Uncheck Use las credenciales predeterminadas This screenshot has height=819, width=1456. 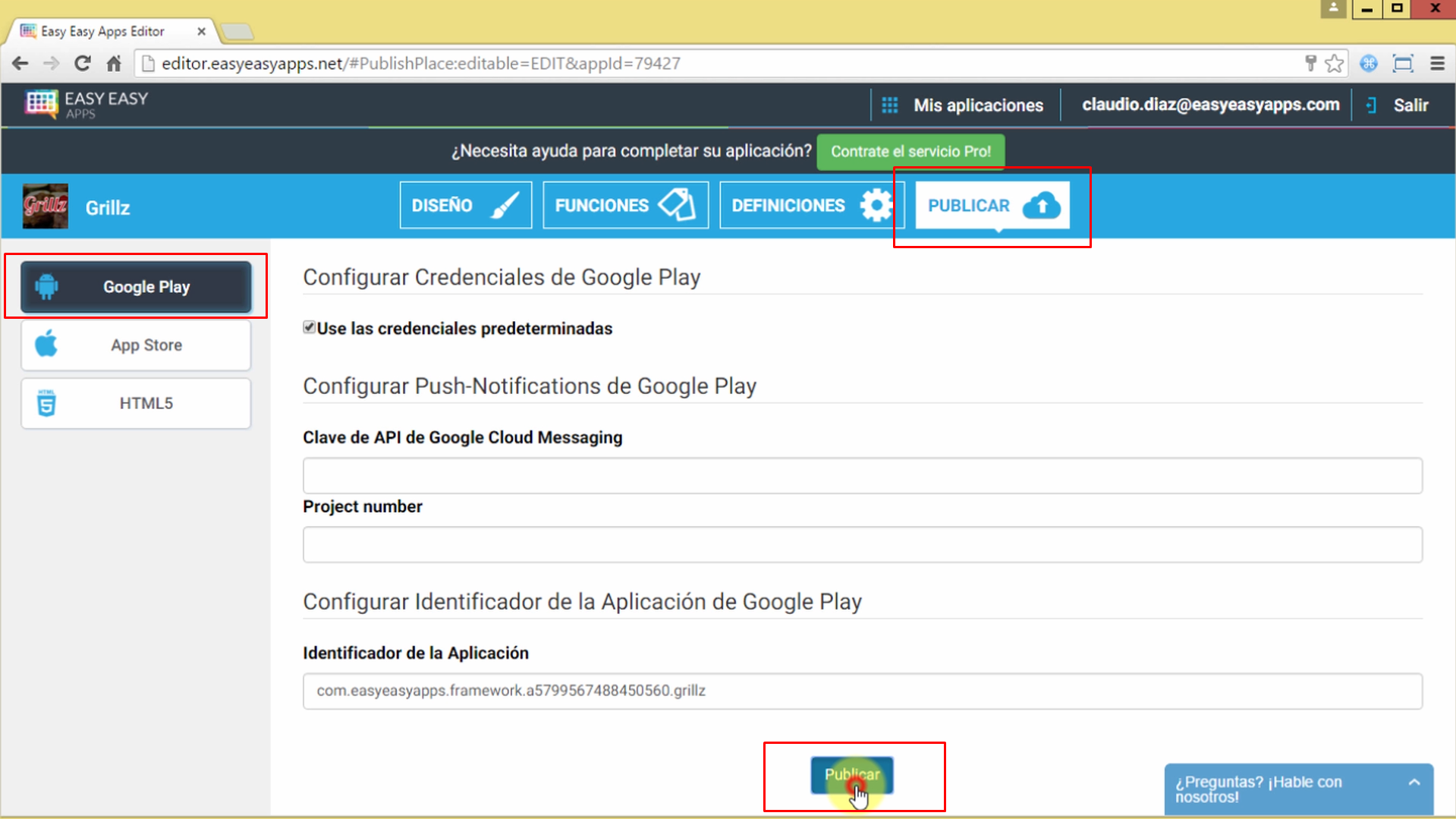pos(308,327)
